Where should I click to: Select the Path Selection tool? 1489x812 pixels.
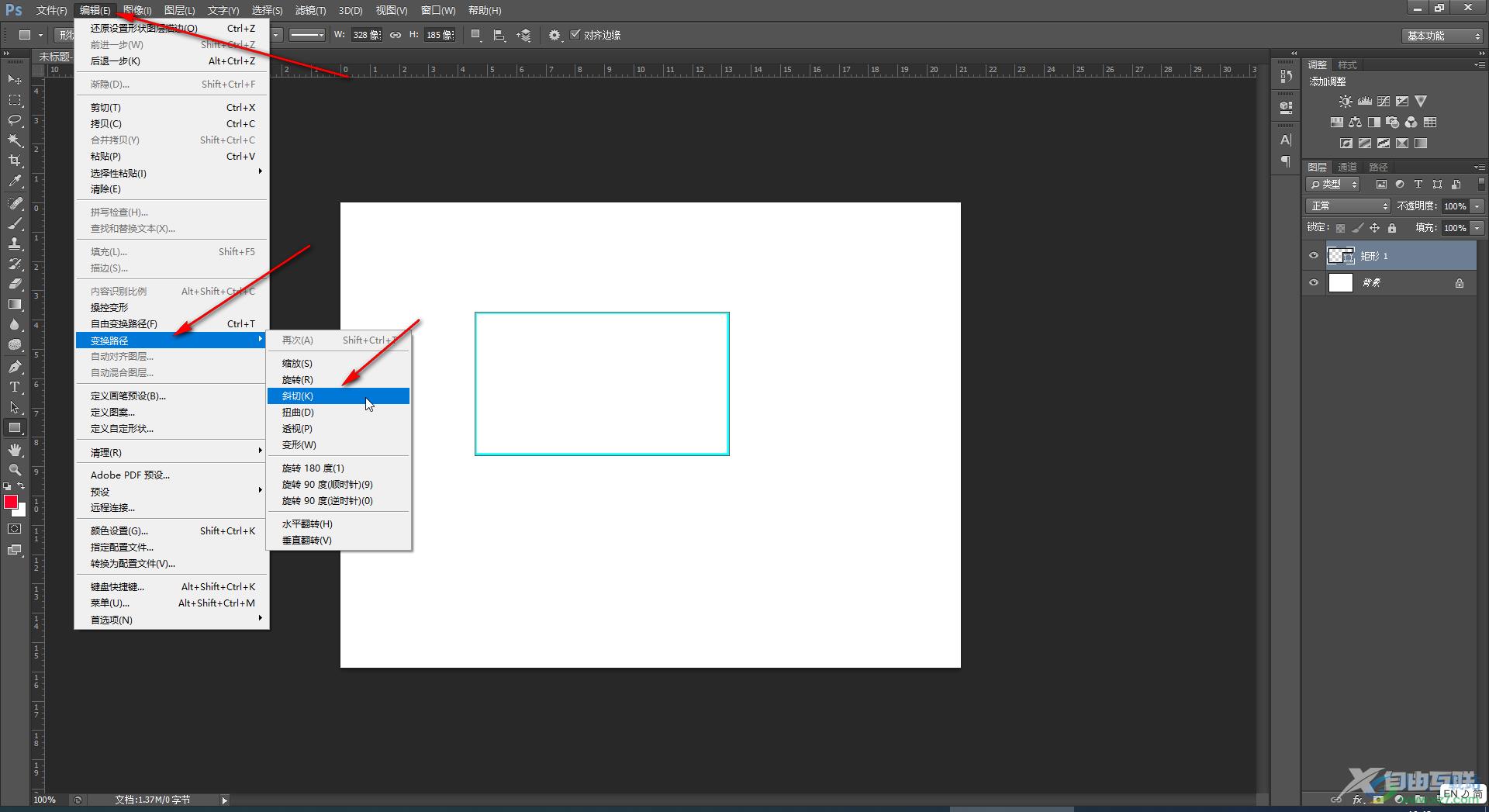coord(15,407)
